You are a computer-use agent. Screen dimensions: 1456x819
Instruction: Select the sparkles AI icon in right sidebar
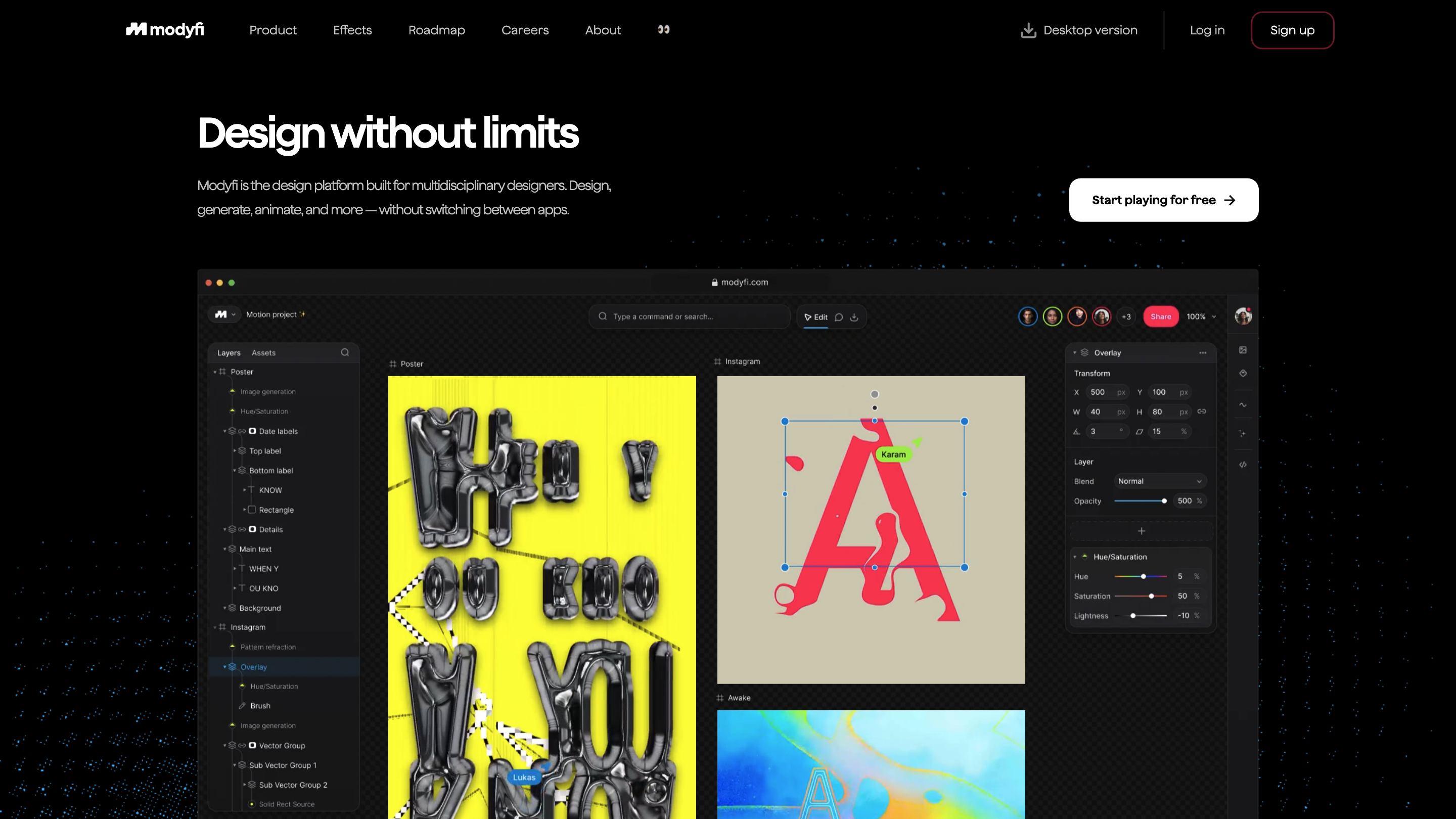(1243, 434)
